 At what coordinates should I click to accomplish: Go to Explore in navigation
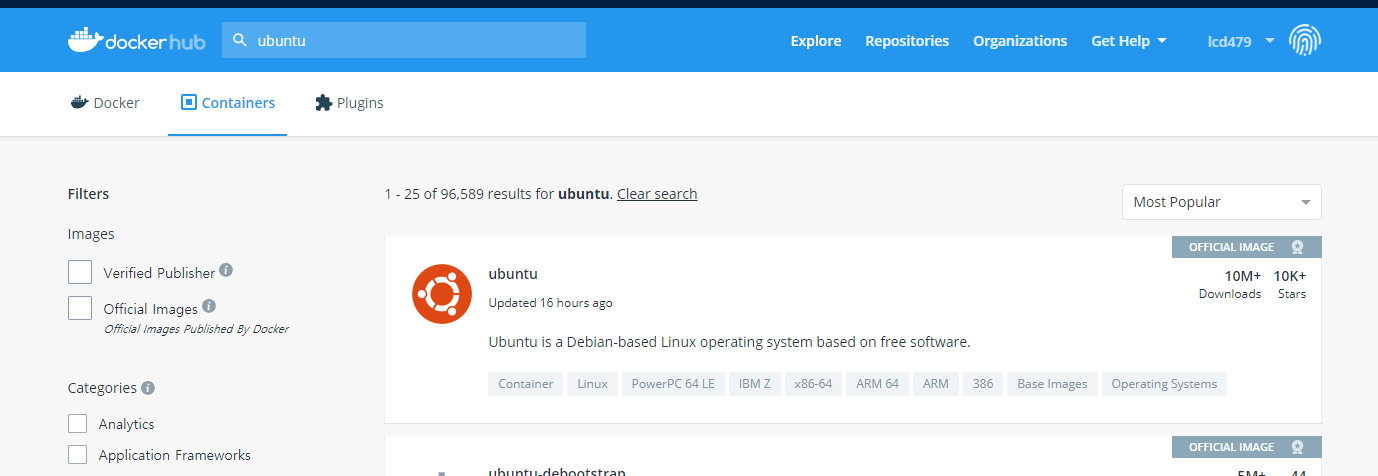(x=816, y=41)
